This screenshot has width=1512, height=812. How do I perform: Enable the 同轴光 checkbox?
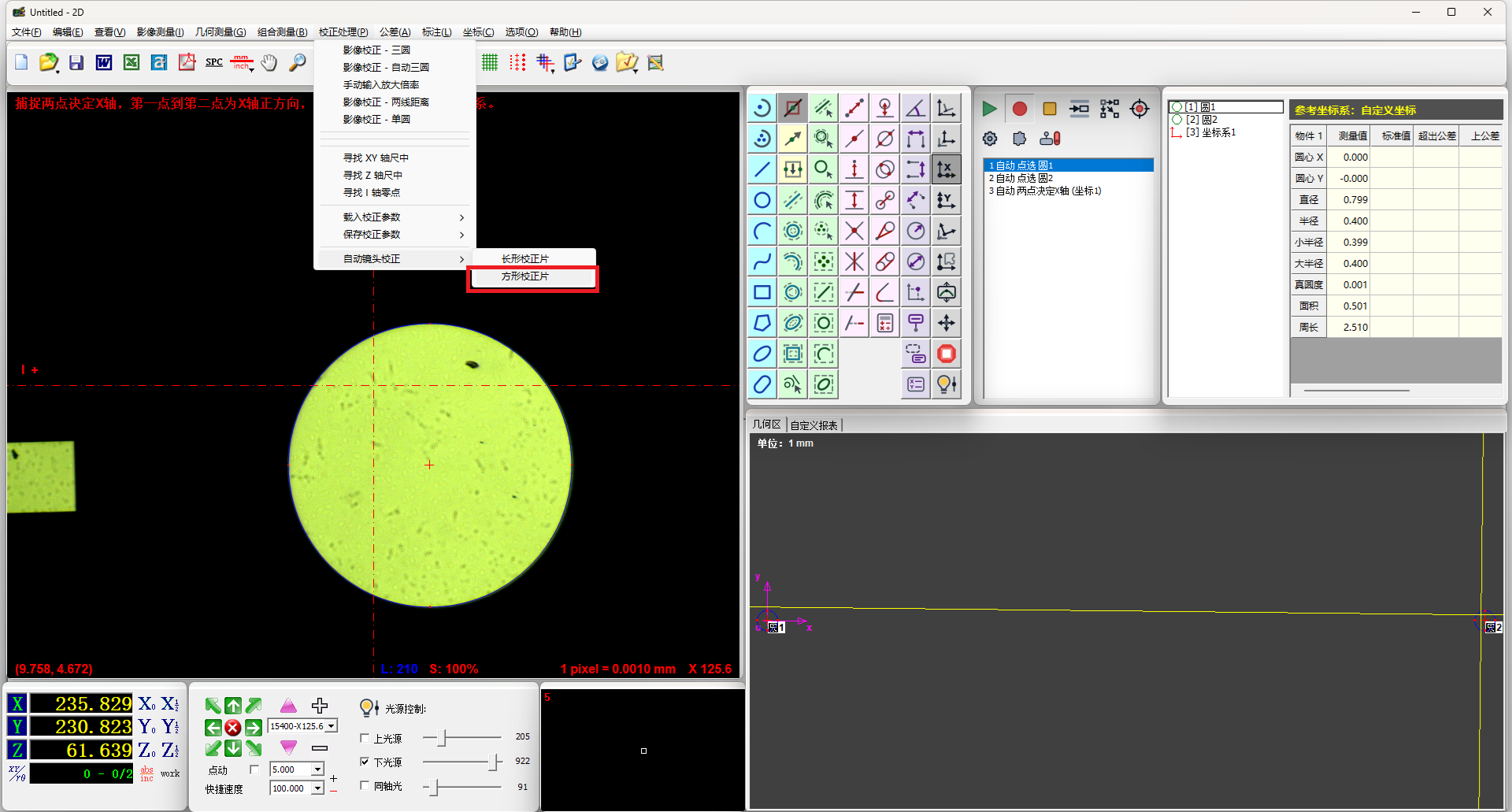[x=365, y=785]
